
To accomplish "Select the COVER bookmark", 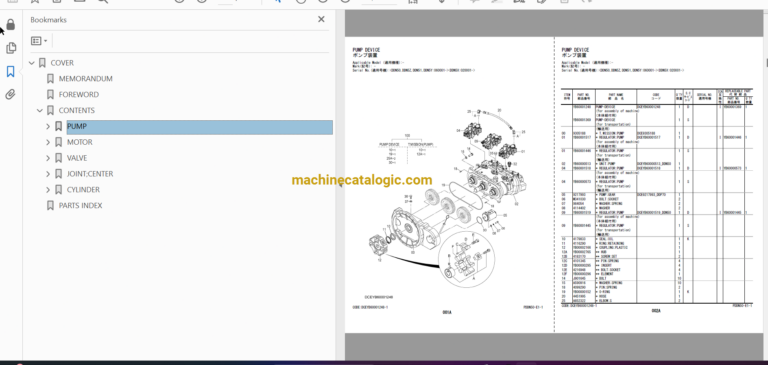I will [62, 63].
